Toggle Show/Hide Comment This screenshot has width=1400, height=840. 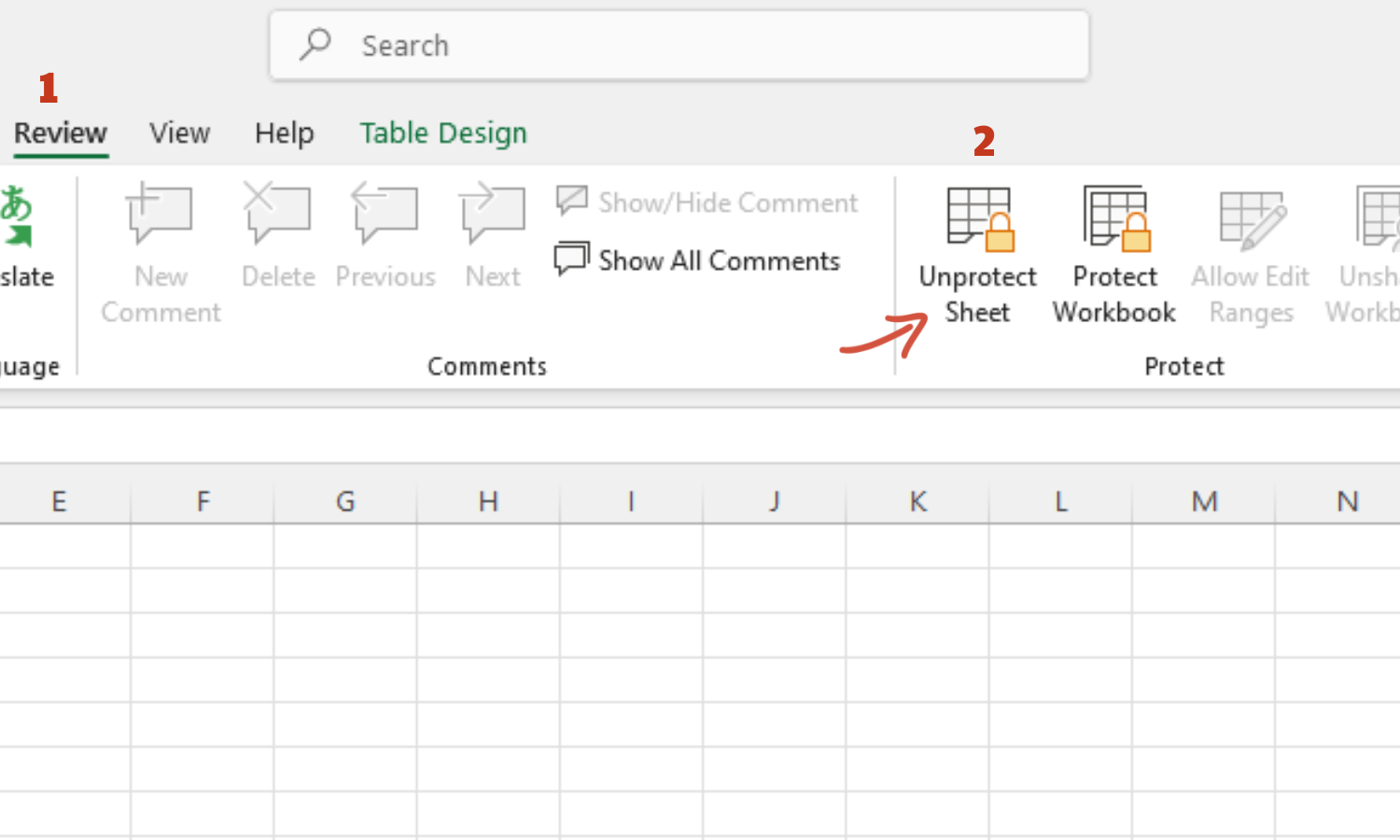pos(707,203)
